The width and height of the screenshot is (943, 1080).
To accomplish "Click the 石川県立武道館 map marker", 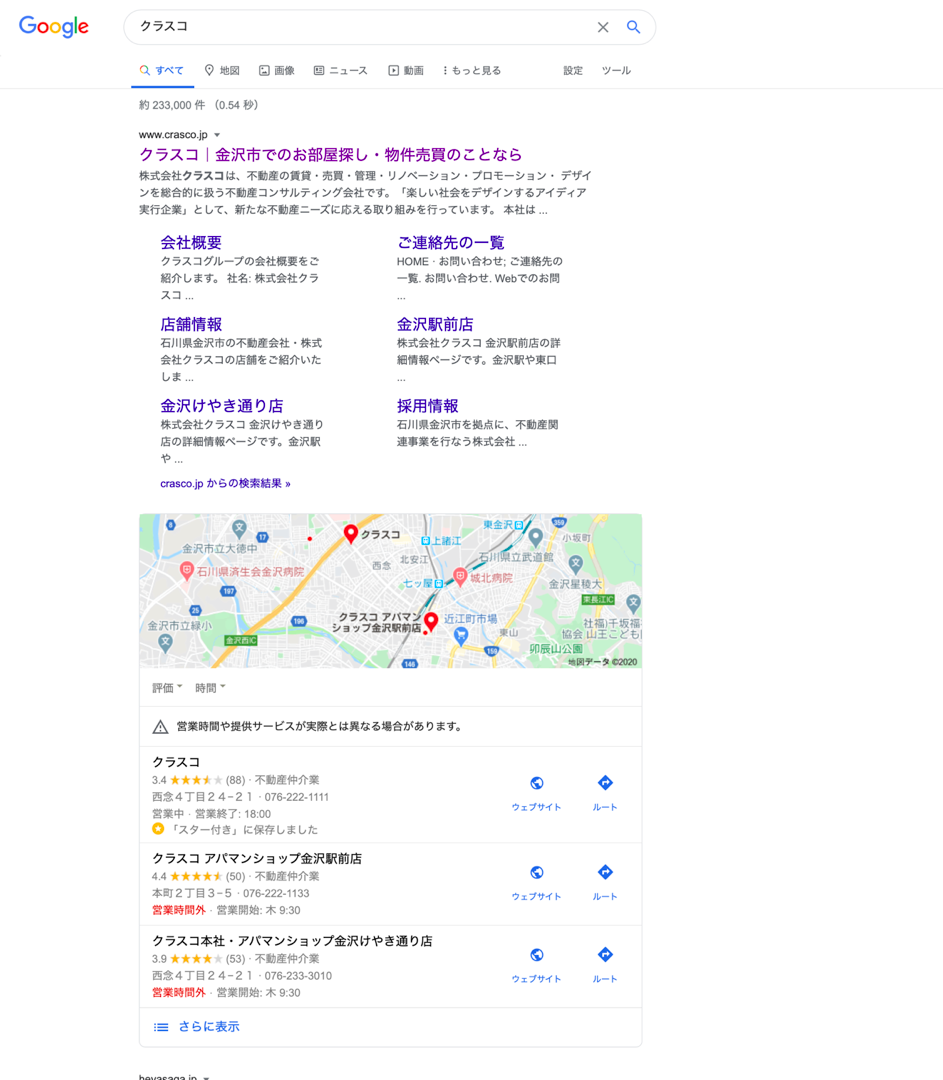I will [535, 536].
